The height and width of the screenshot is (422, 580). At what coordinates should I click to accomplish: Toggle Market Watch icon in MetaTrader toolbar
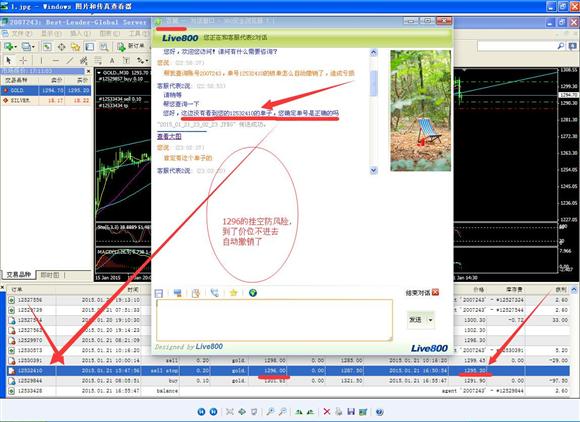47,47
